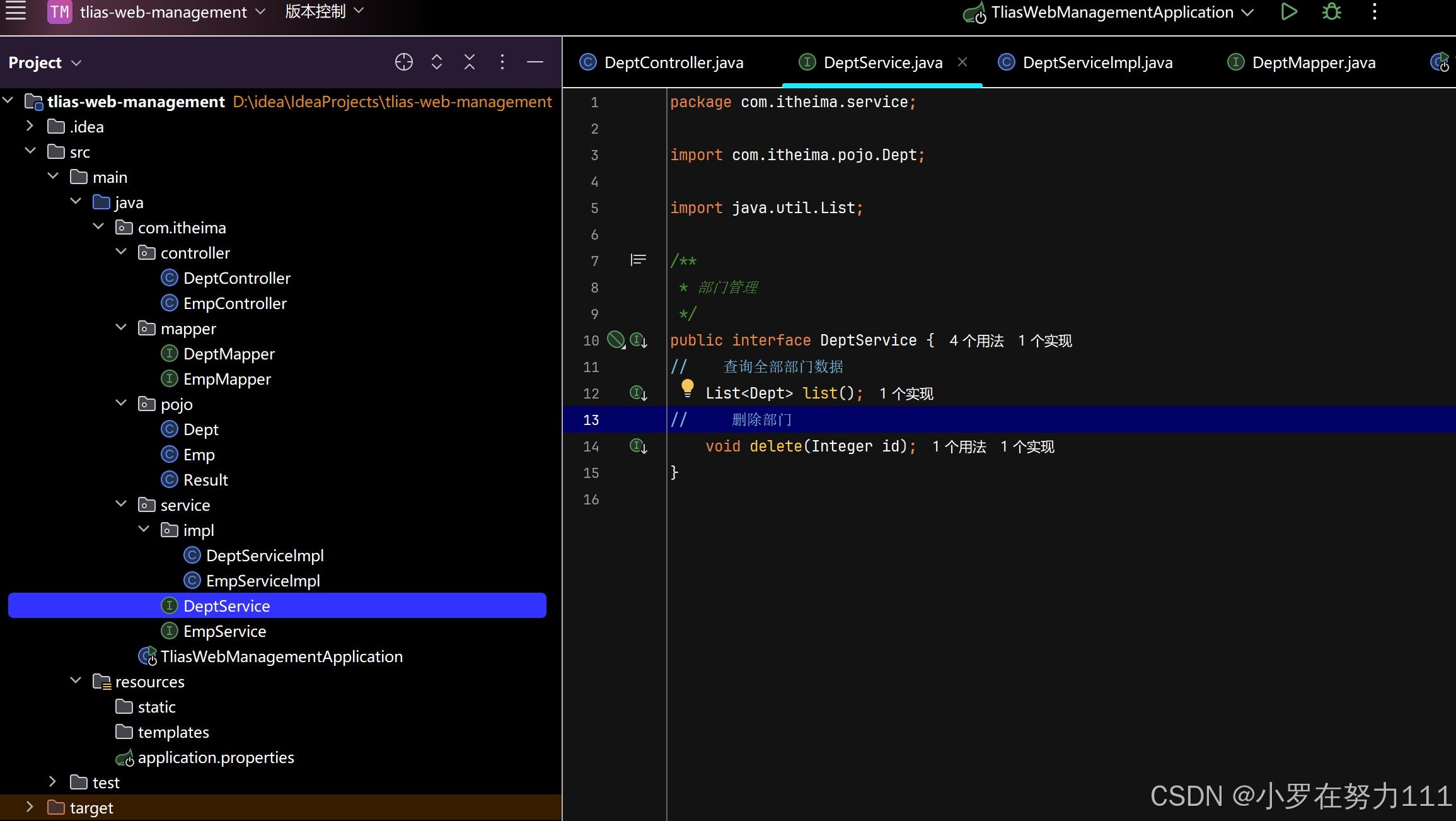Collapse the controller package folder
Screen dimensions: 1456x821
tap(121, 252)
